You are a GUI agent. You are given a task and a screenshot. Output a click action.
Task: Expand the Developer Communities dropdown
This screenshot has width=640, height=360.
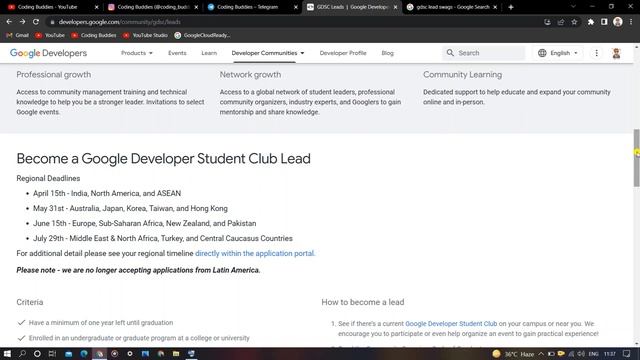coord(268,53)
